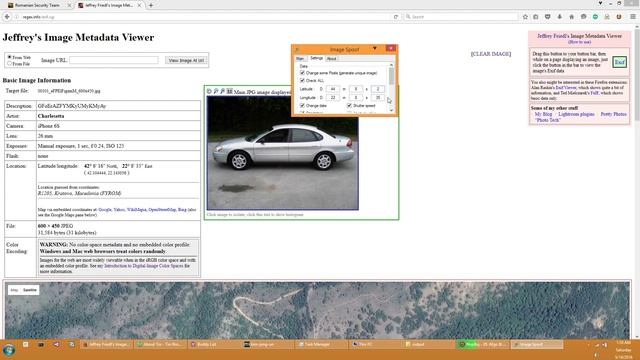
Task: Go to the Firefox home icon
Action: pyautogui.click(x=571, y=17)
